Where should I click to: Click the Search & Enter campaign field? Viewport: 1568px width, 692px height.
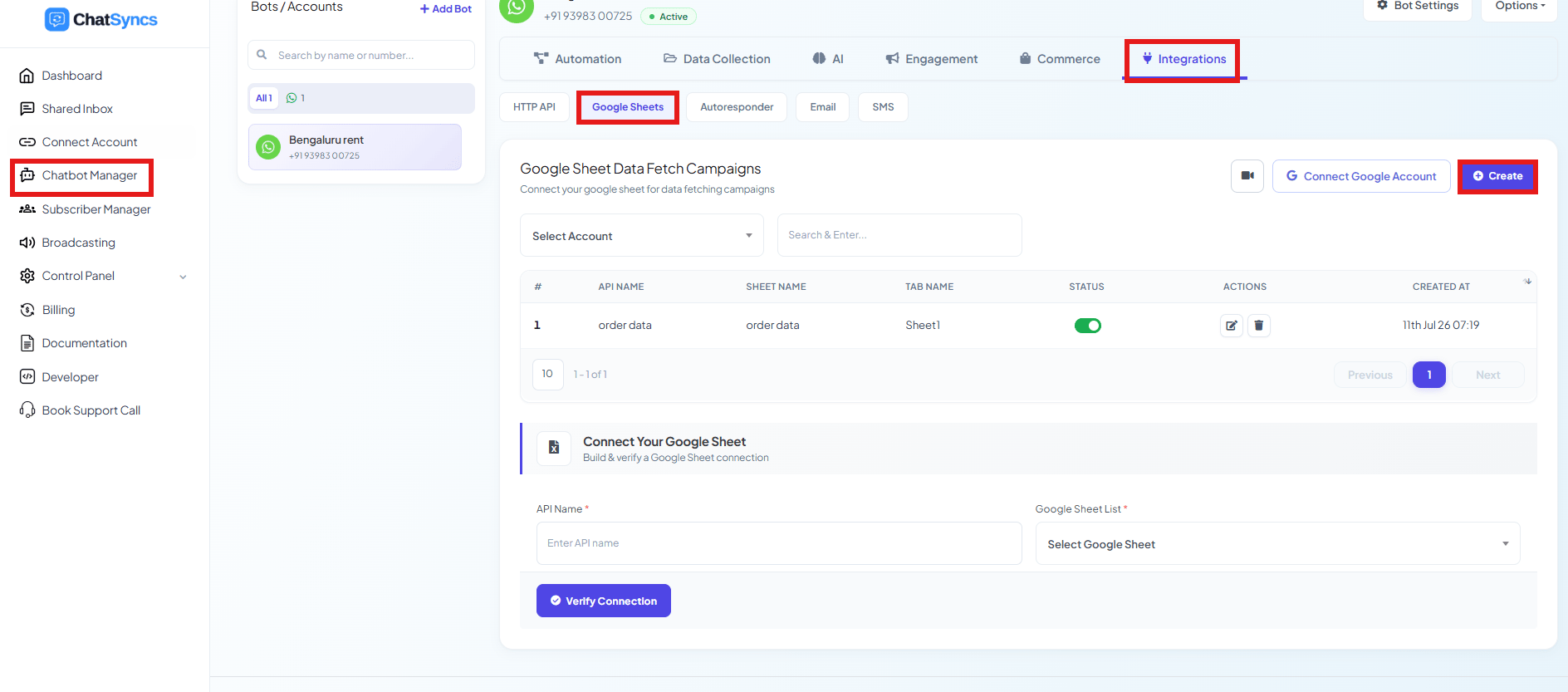(899, 235)
